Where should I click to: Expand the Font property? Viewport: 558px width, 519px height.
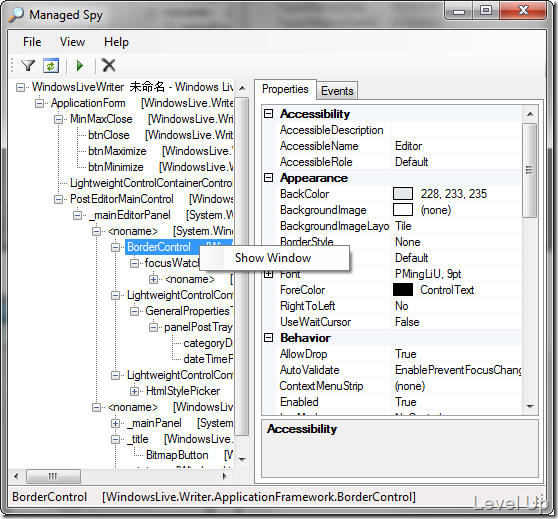(269, 274)
